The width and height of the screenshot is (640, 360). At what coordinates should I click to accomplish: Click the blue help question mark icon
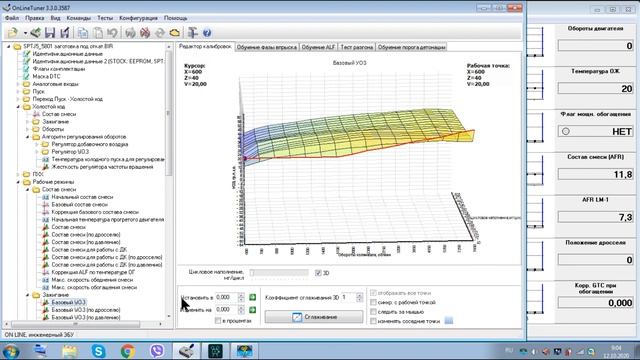(207, 33)
